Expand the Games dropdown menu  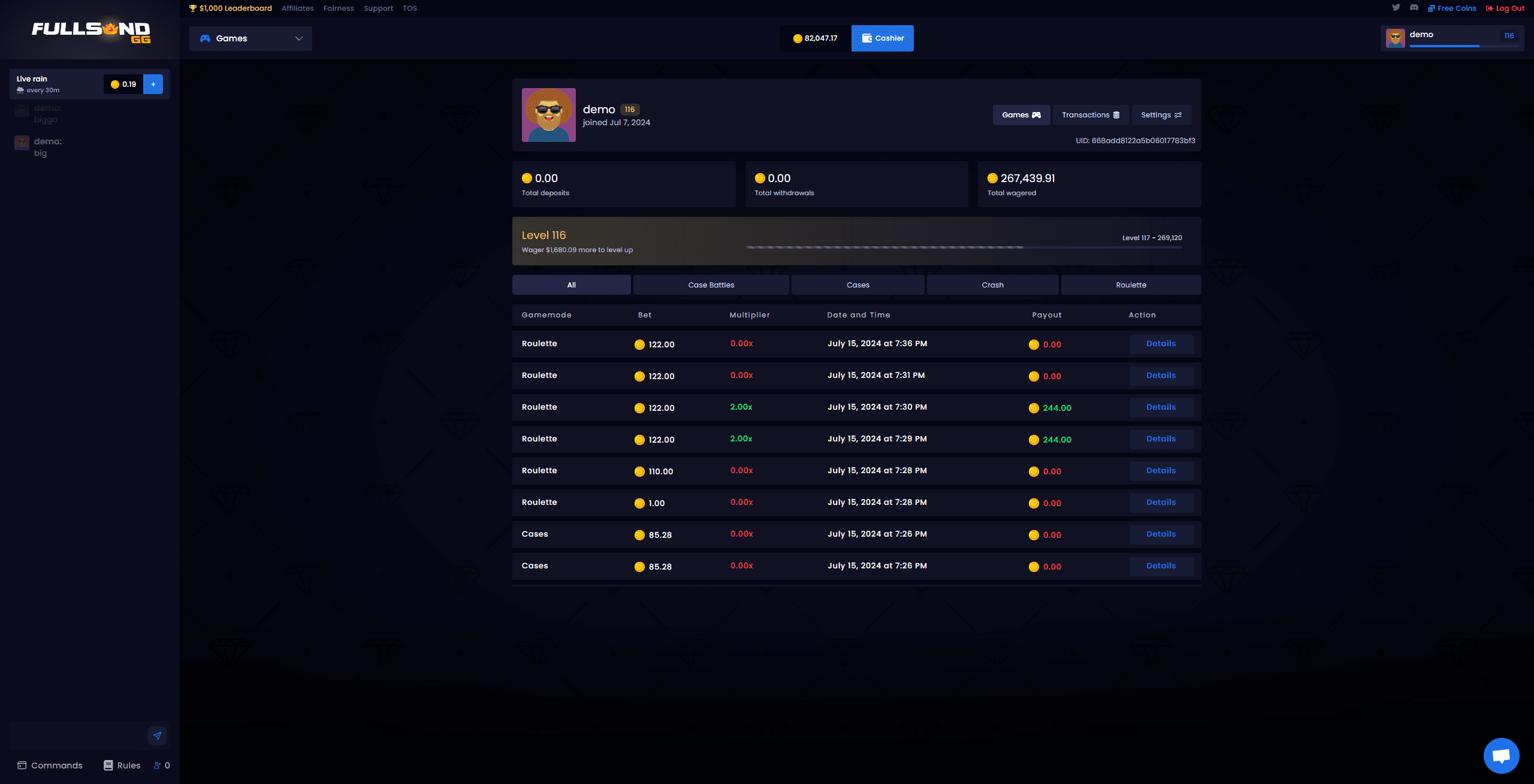[x=250, y=38]
